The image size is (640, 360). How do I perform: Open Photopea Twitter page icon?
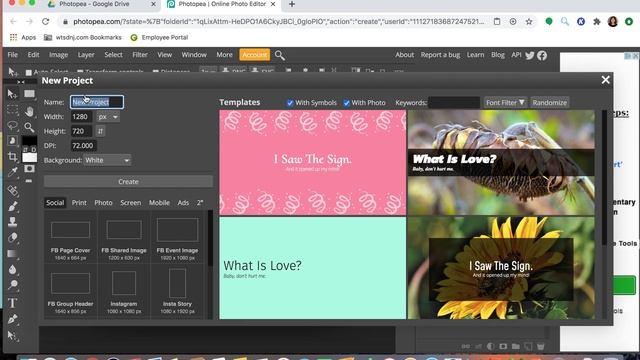click(530, 56)
